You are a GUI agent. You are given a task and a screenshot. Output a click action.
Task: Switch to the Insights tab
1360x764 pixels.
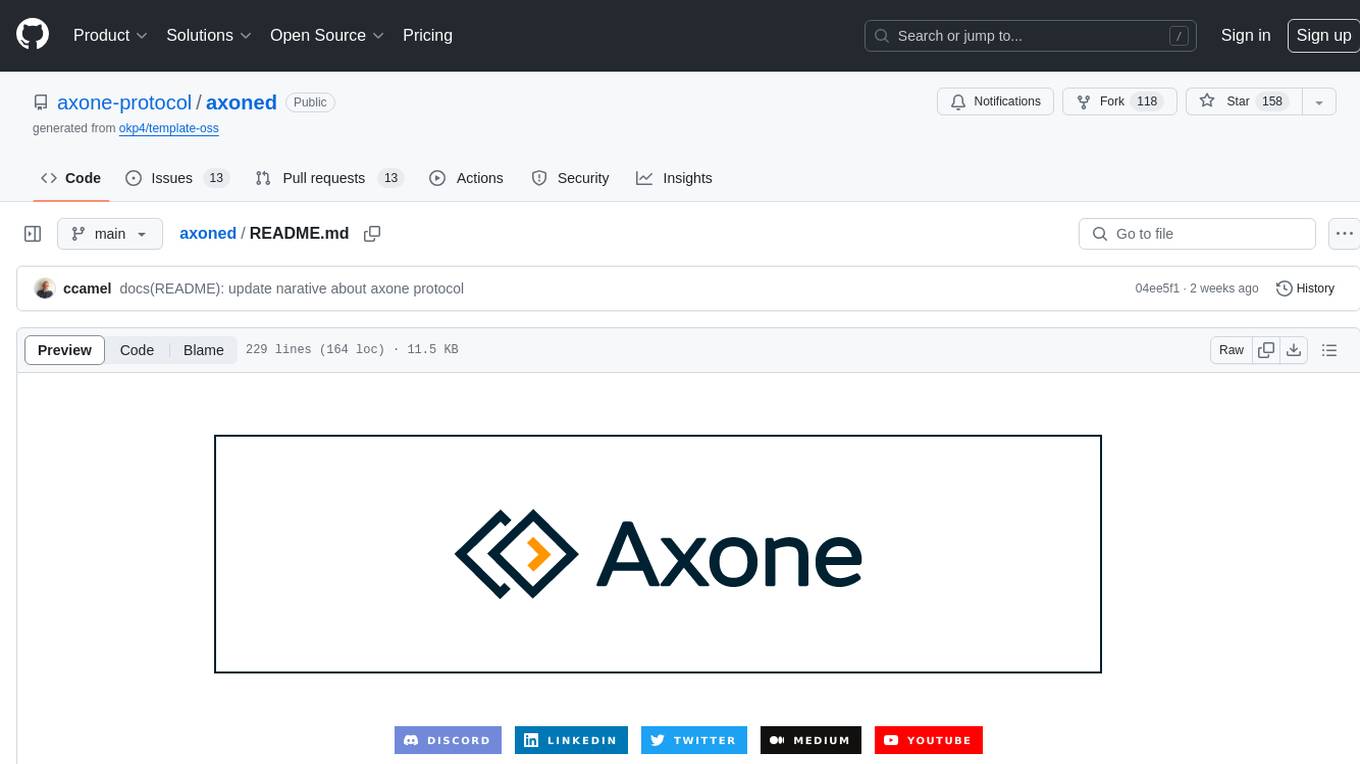(674, 178)
